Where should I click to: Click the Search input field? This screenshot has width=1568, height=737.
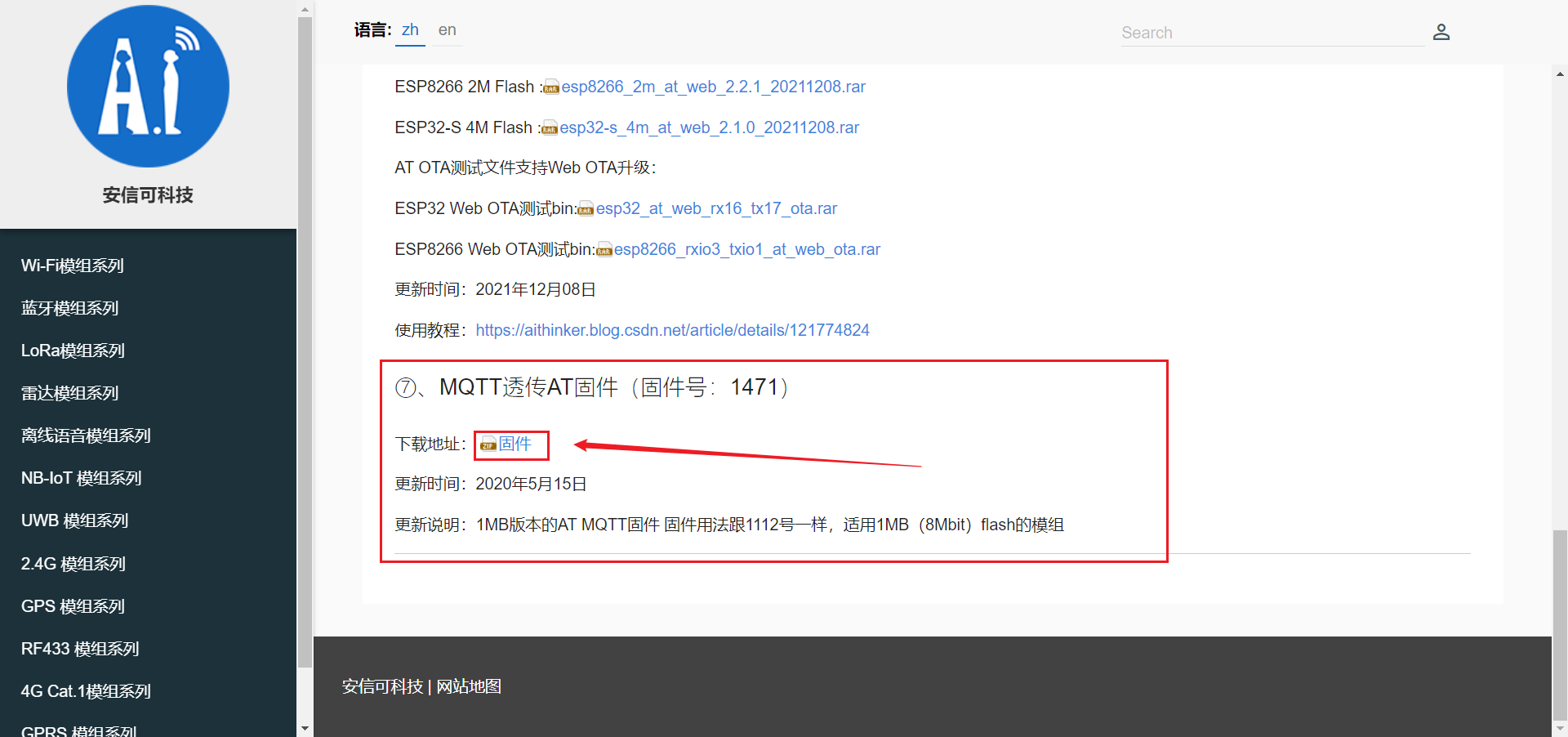(x=1272, y=33)
